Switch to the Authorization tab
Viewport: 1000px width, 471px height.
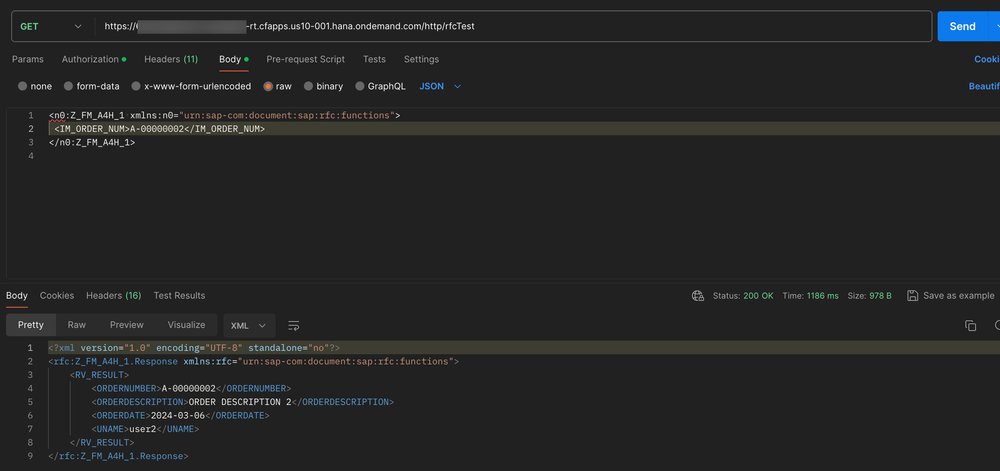(90, 60)
